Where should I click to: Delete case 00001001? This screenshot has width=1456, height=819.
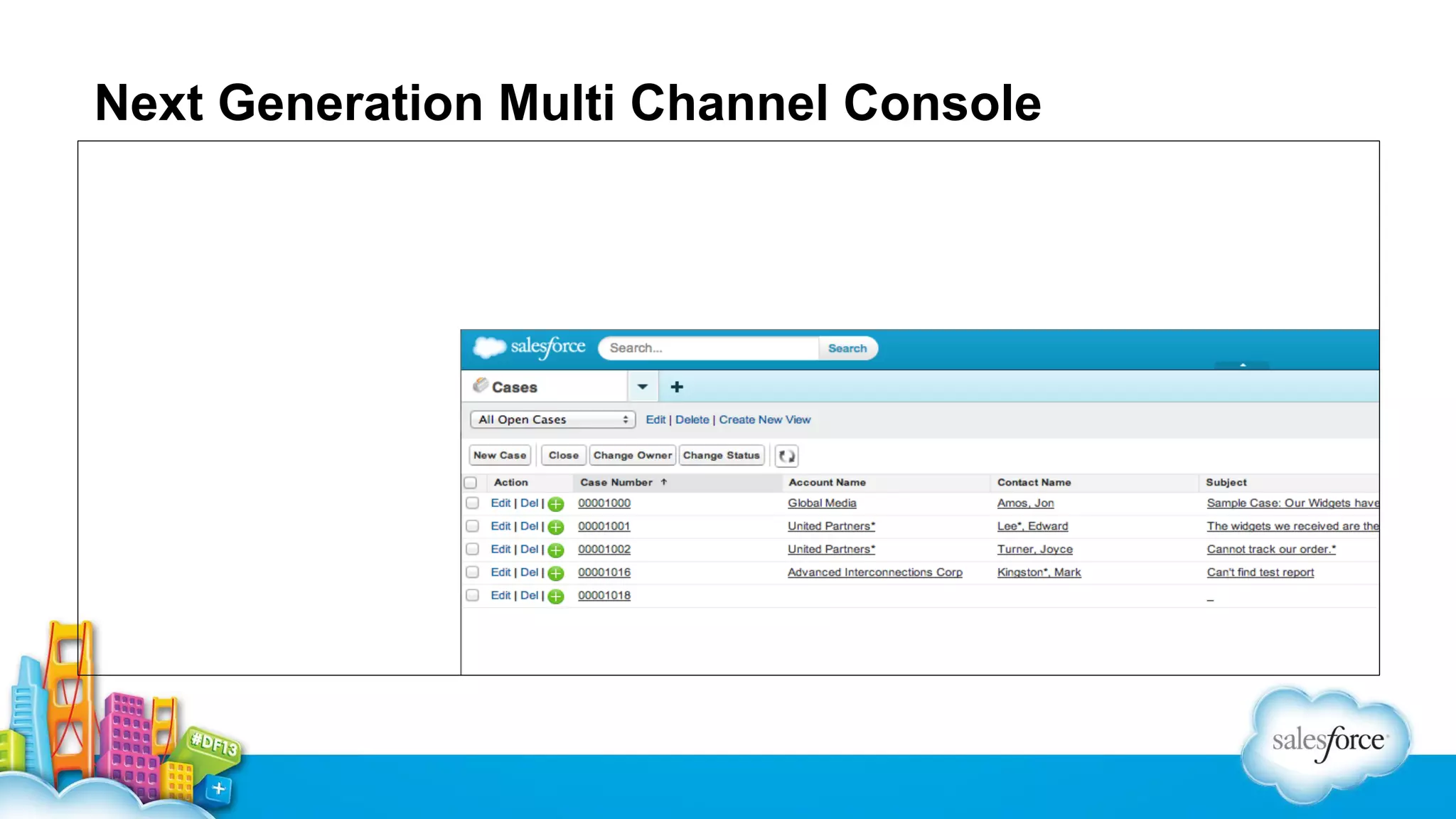click(529, 526)
